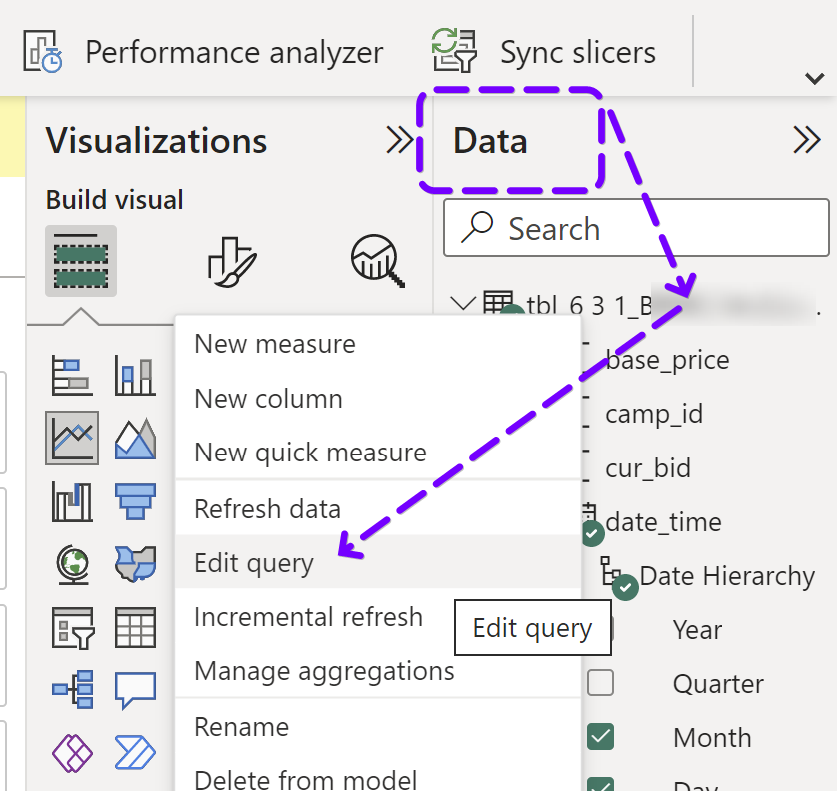Image resolution: width=837 pixels, height=791 pixels.
Task: Collapse the Data pane
Action: tap(806, 141)
